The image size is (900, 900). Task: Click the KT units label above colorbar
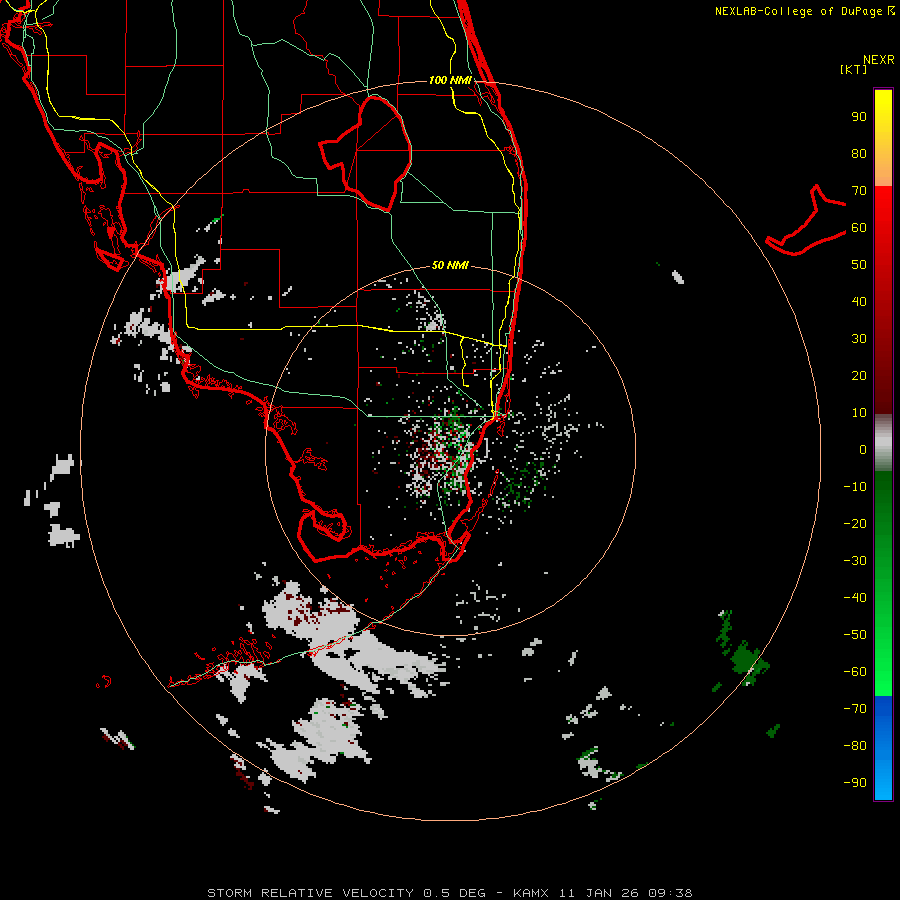(x=854, y=69)
